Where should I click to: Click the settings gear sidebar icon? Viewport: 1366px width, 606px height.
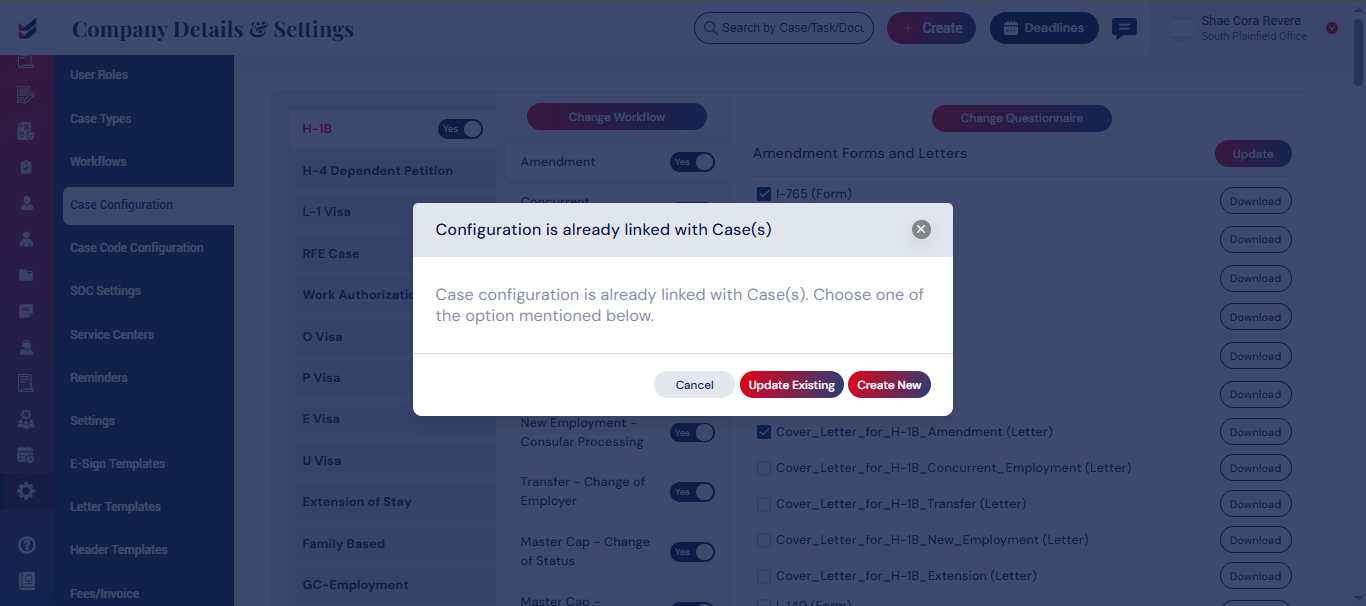click(26, 491)
